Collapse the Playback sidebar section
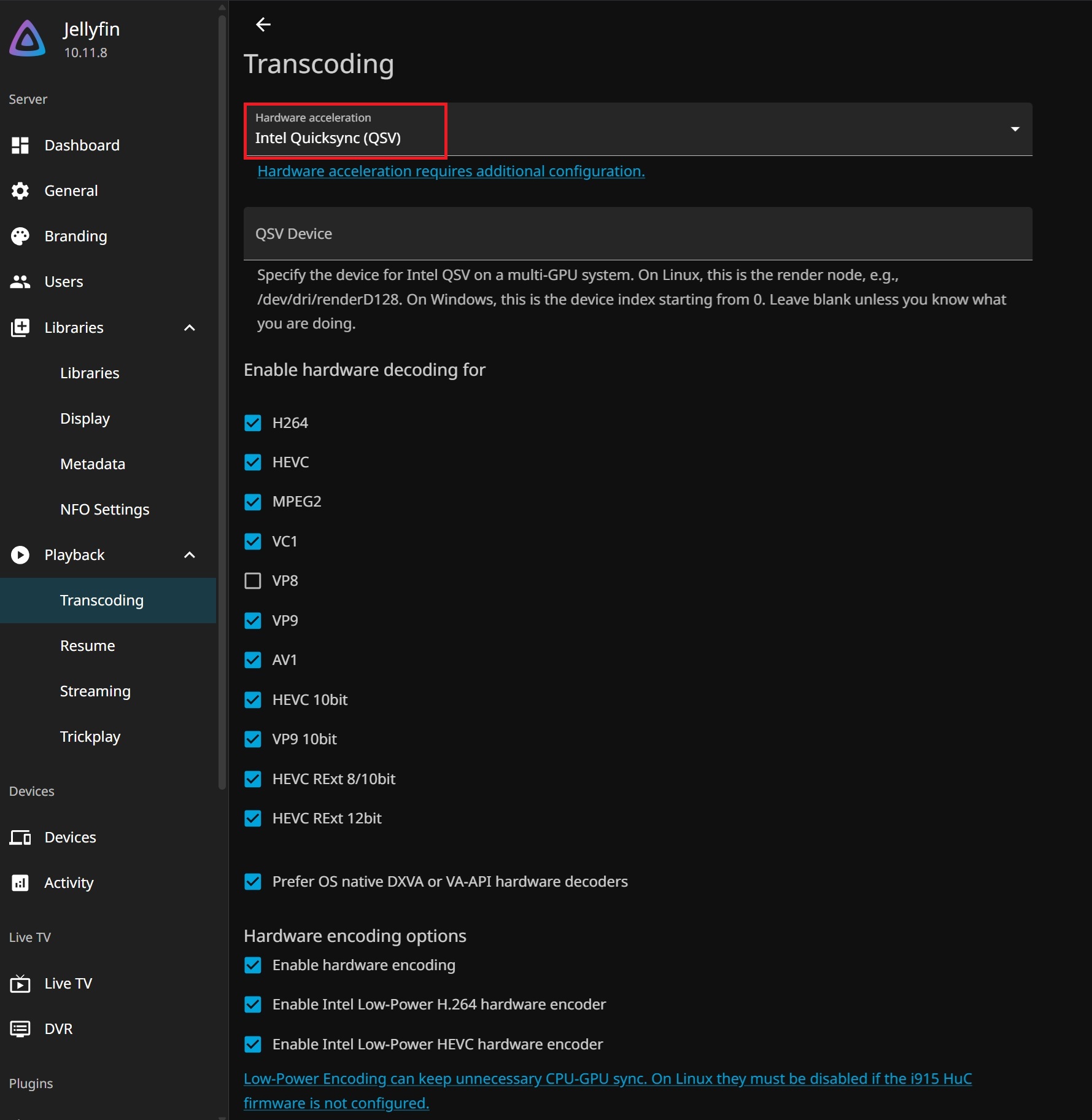Viewport: 1092px width, 1120px height. pos(190,555)
